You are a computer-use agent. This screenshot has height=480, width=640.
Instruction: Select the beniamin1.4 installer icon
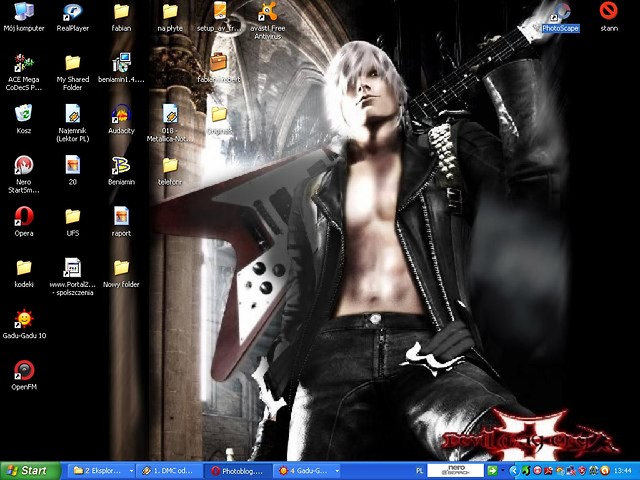click(121, 68)
